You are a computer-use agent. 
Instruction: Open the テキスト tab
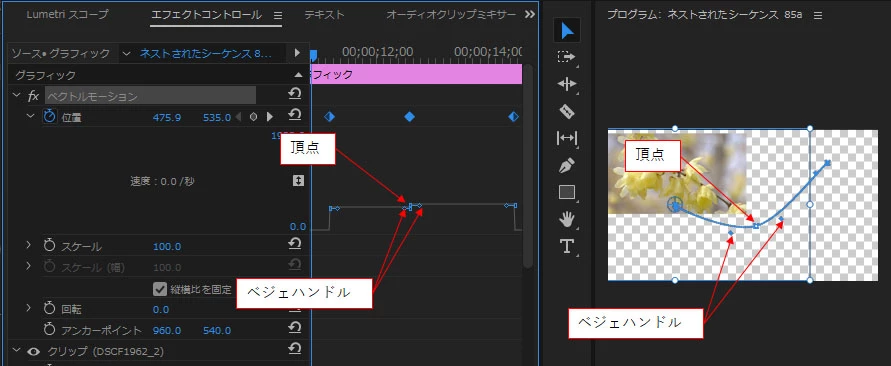(x=324, y=15)
